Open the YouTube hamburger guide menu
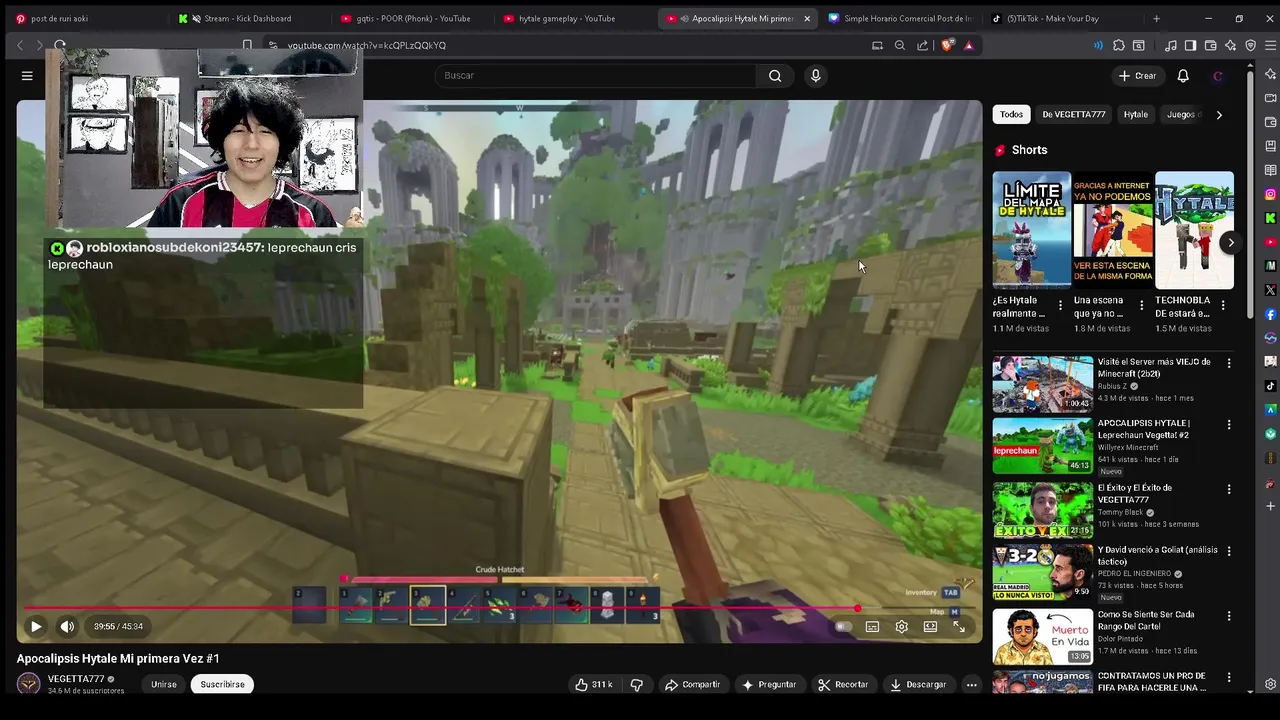1280x720 pixels. (27, 76)
